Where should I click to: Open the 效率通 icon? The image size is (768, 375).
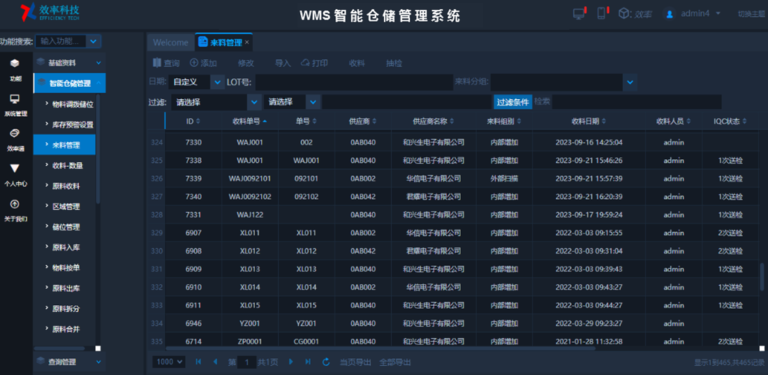[15, 134]
